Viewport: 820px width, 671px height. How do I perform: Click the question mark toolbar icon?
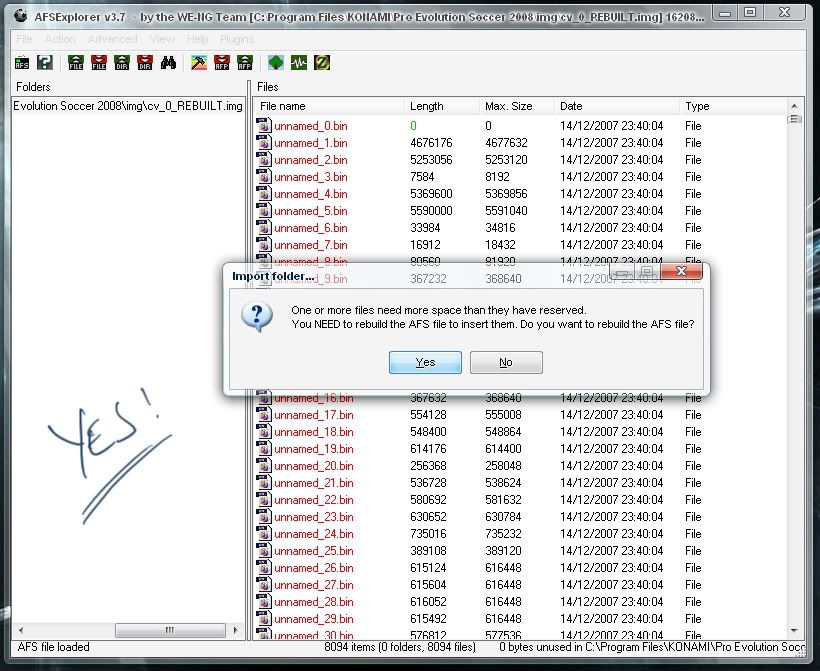(x=45, y=63)
